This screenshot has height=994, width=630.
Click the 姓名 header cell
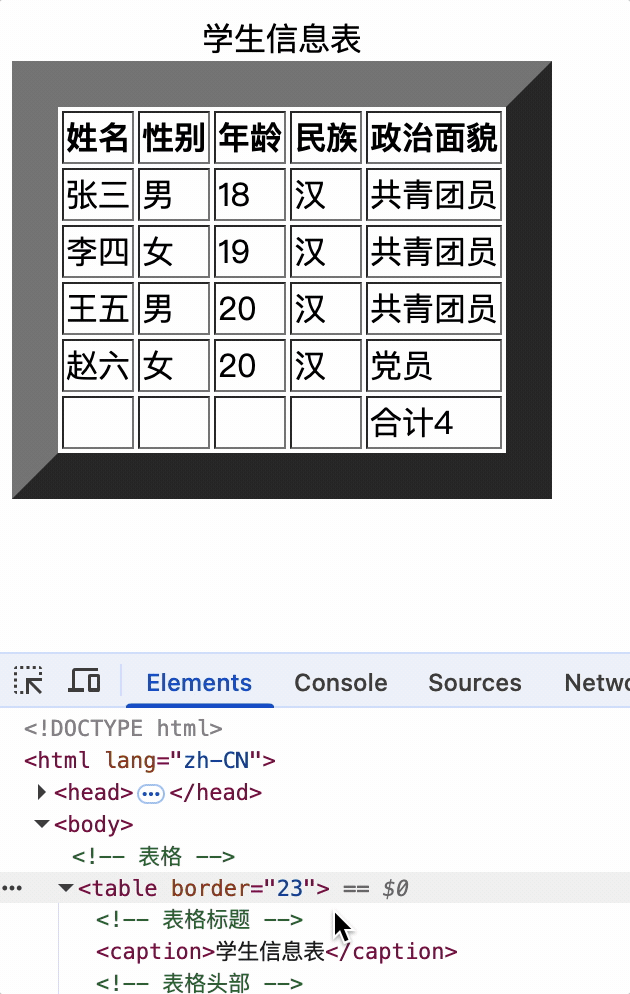[x=98, y=138]
